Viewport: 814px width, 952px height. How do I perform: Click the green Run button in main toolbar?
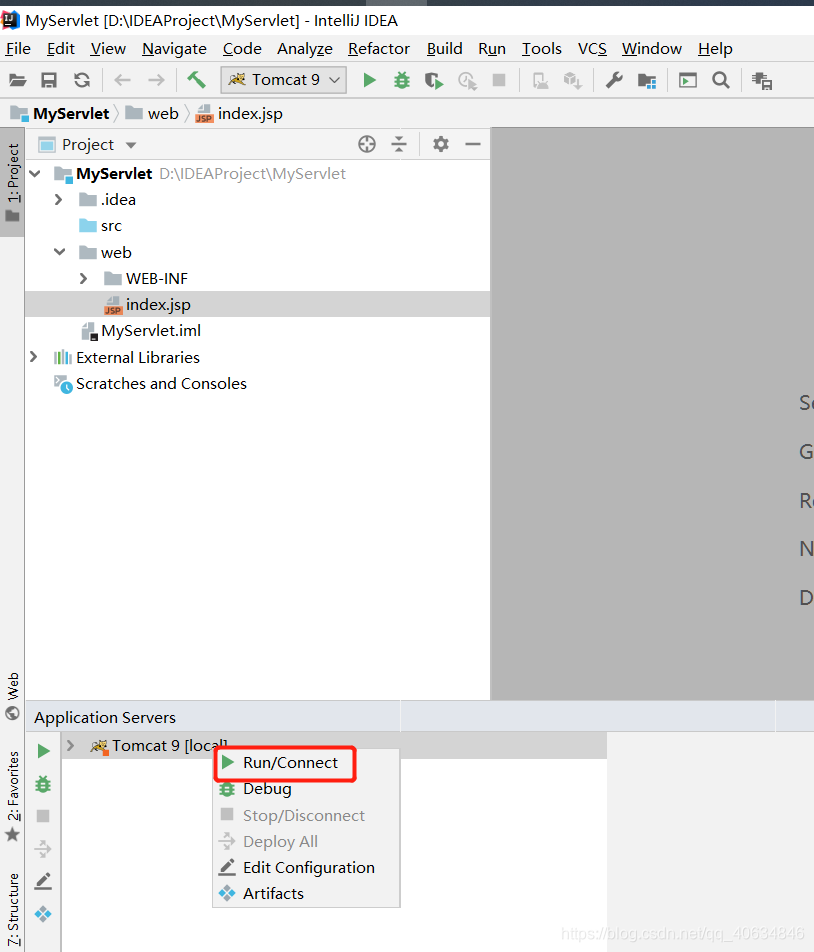coord(369,80)
